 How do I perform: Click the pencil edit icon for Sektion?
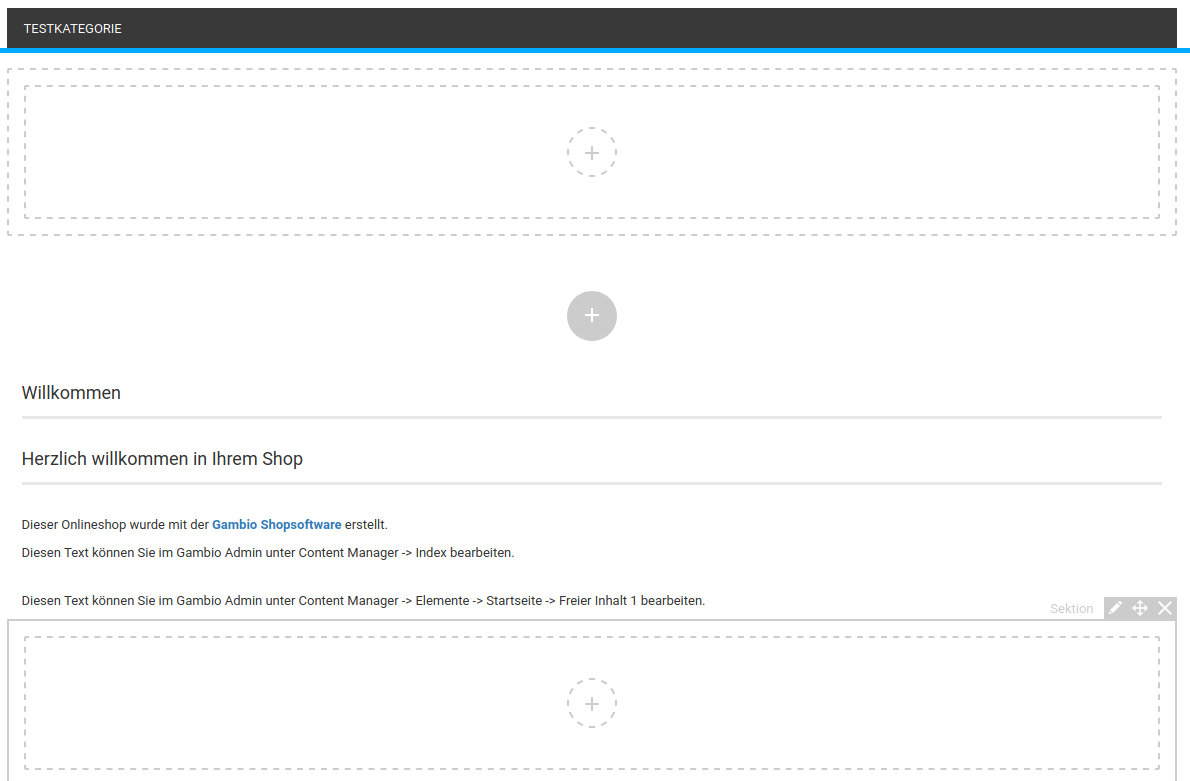coord(1115,608)
